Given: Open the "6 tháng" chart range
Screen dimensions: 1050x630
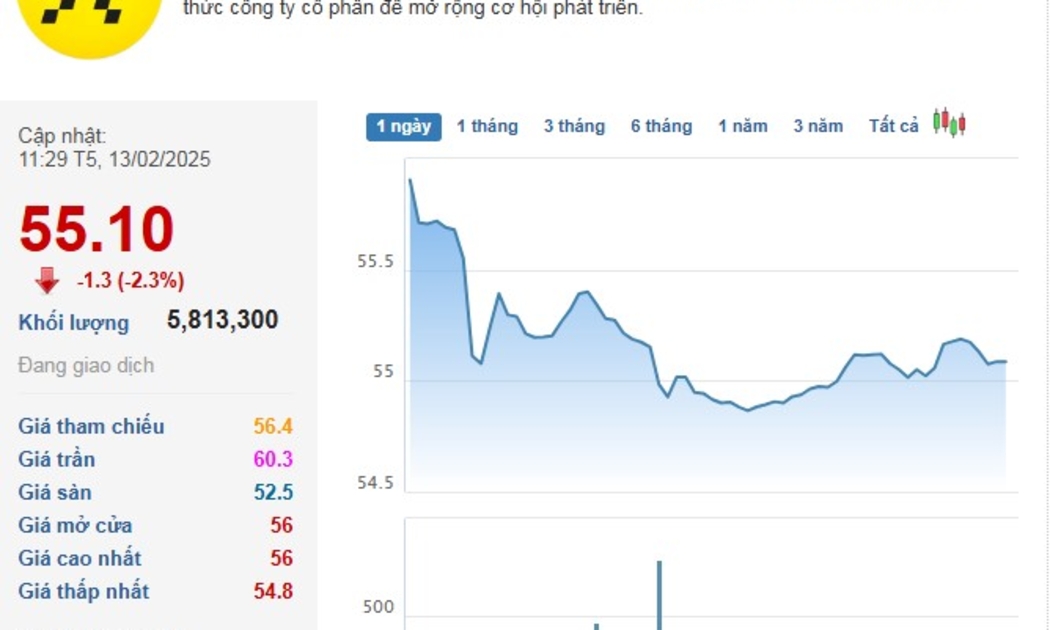Looking at the screenshot, I should point(661,126).
